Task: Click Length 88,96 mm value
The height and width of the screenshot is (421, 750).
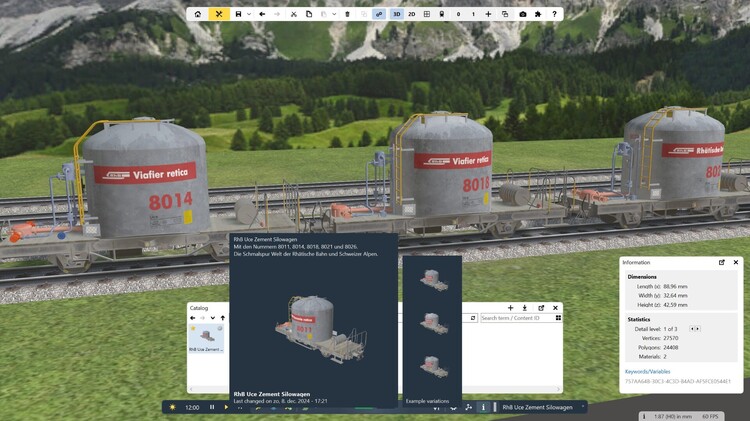Action: coord(675,287)
